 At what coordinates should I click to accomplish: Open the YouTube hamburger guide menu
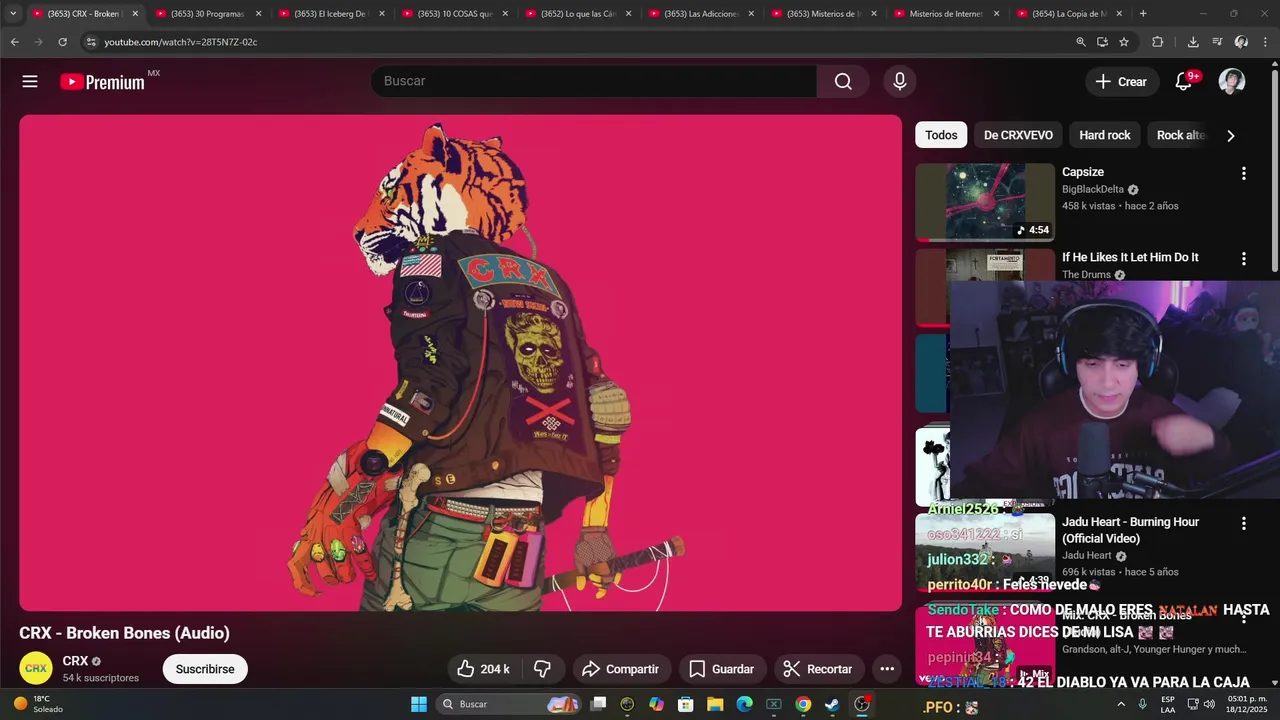(x=30, y=82)
